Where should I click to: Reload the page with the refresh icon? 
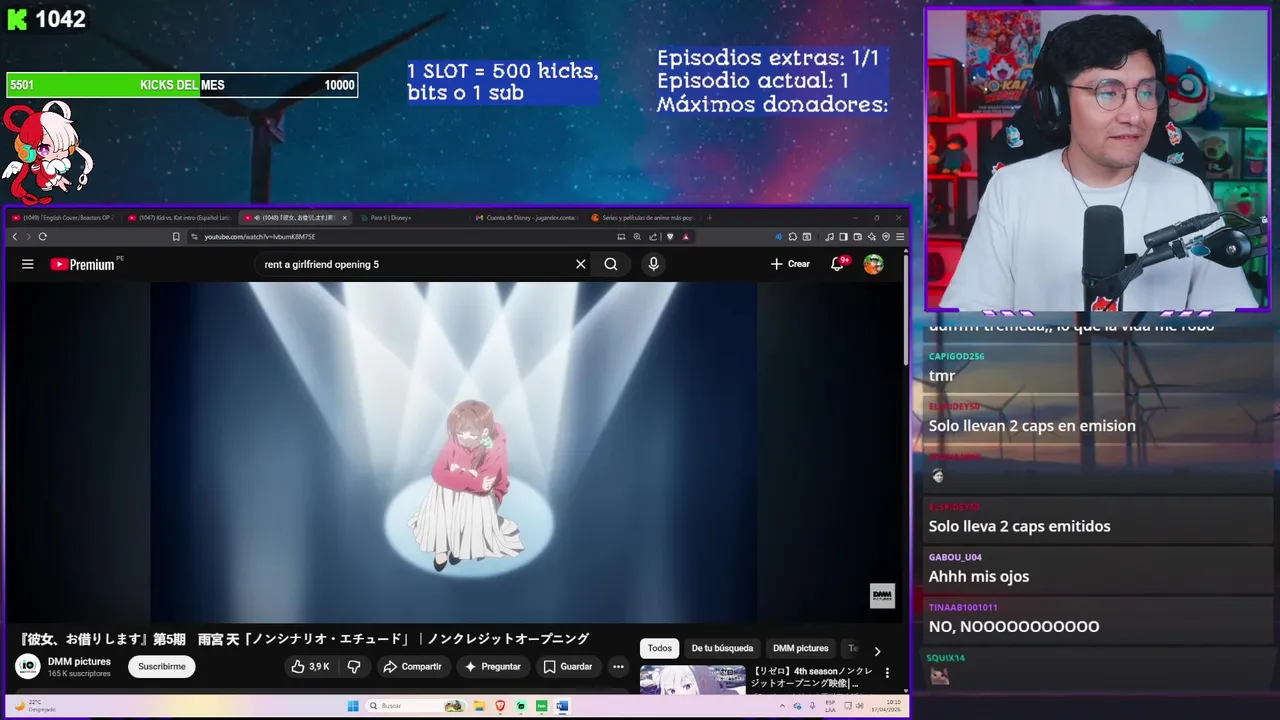[42, 237]
